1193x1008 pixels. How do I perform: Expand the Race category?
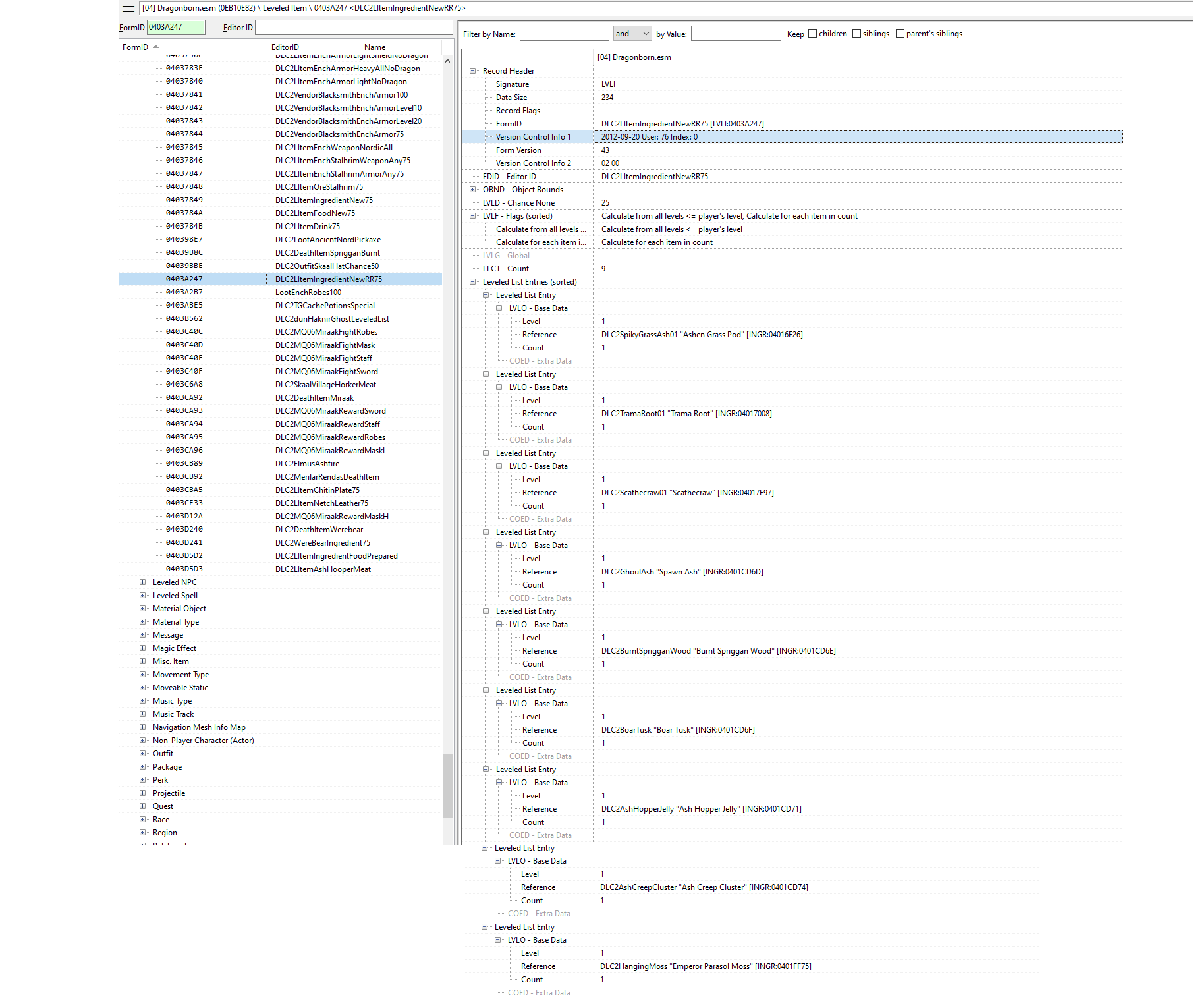[143, 820]
